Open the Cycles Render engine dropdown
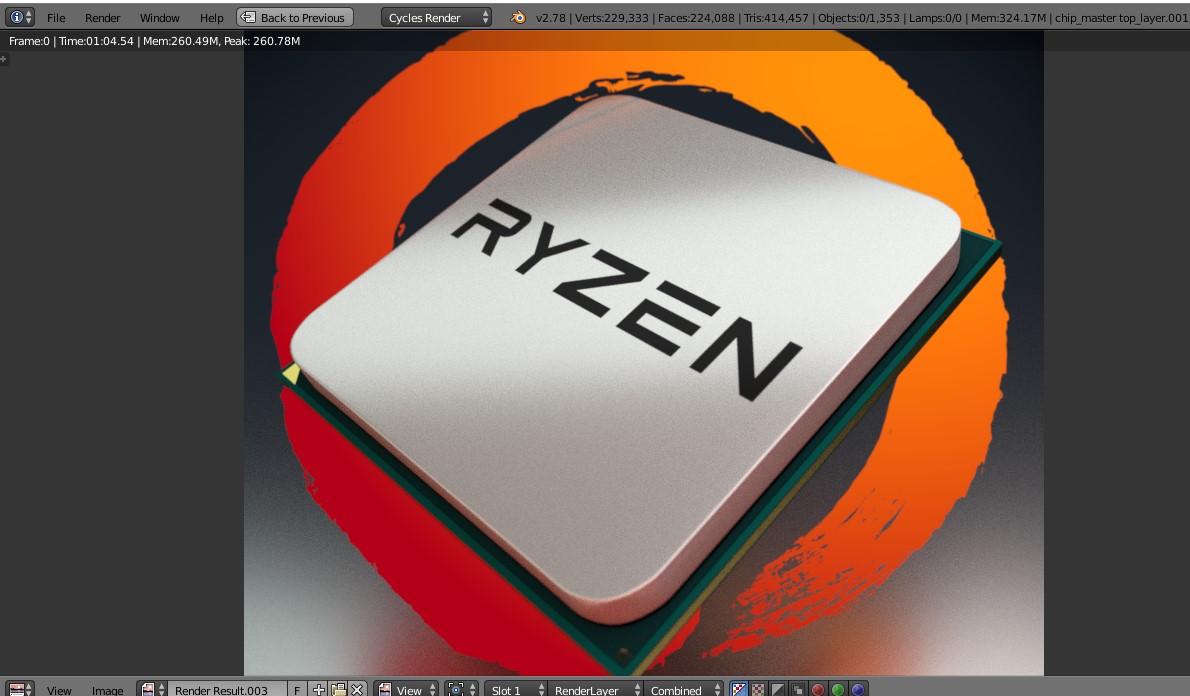1190x696 pixels. pyautogui.click(x=436, y=17)
